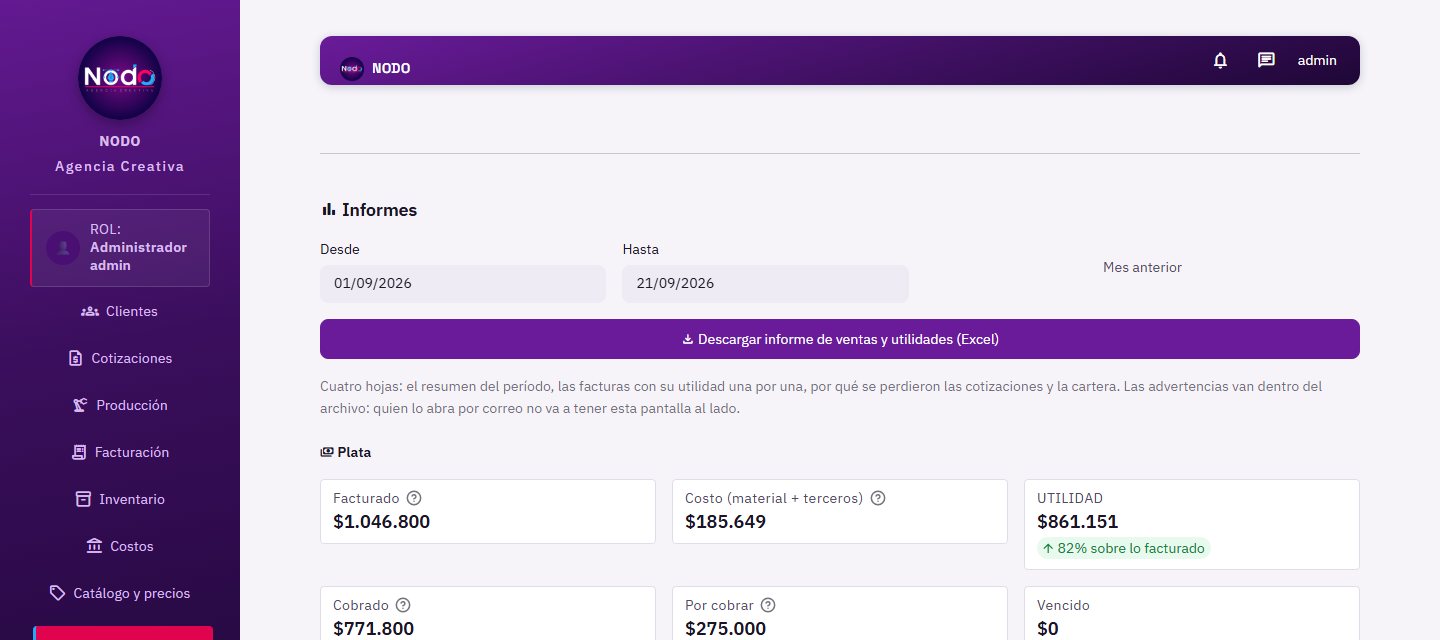Open the Desde date field
Viewport: 1440px width, 640px height.
[463, 283]
